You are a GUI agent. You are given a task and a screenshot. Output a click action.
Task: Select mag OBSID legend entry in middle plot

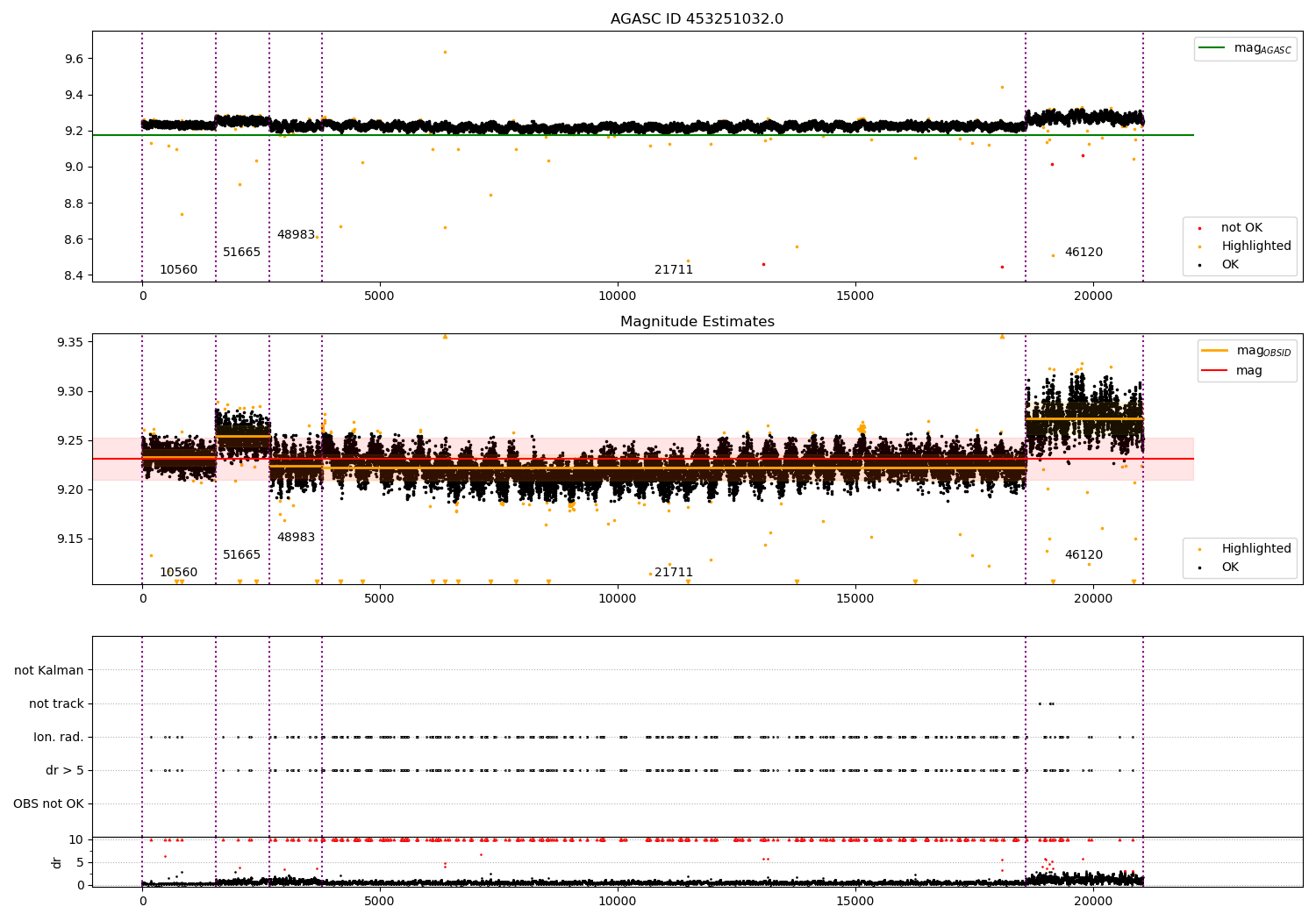coord(1247,351)
